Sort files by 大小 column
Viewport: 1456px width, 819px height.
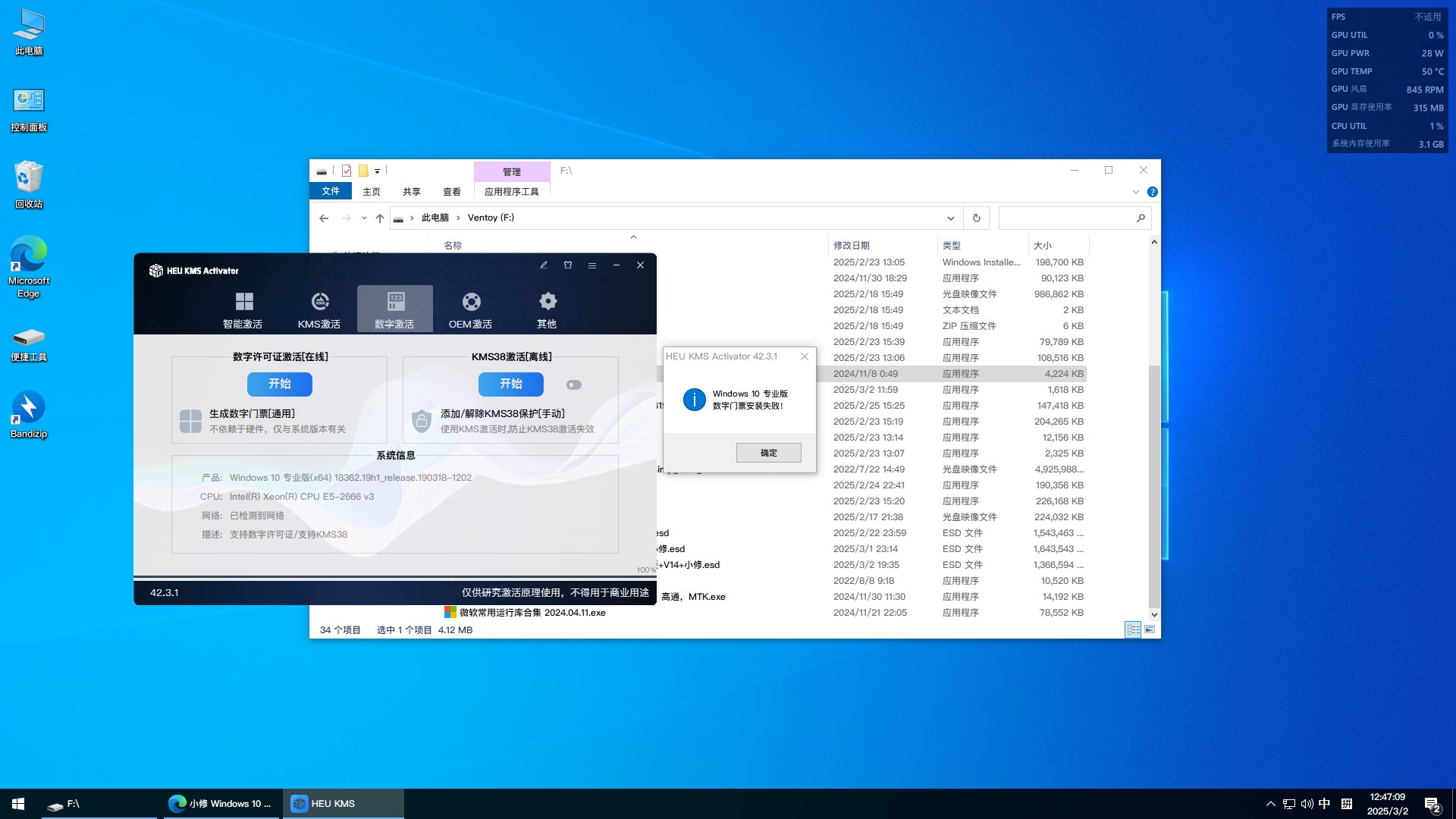1043,246
